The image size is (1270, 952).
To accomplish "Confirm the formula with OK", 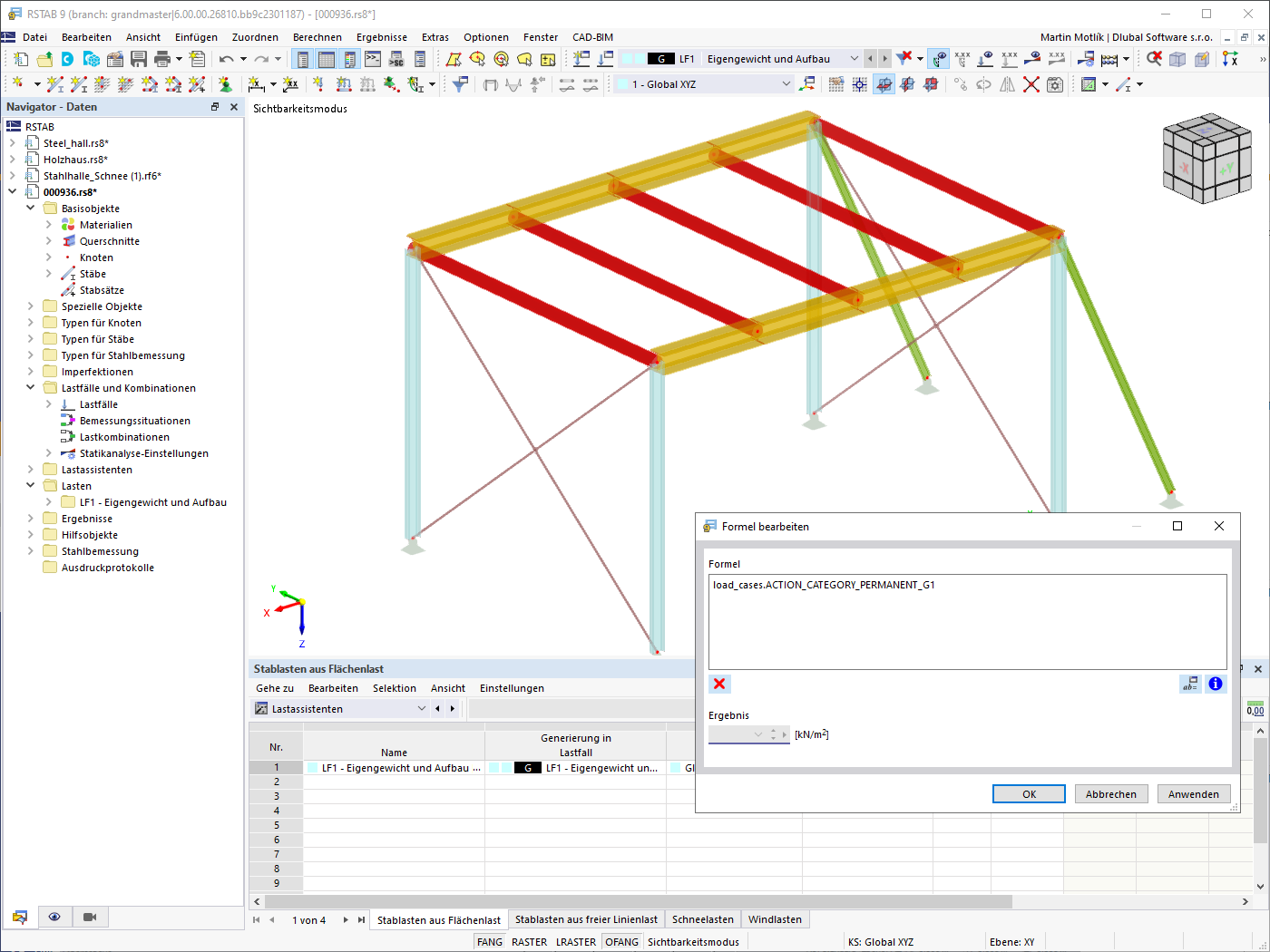I will tap(1029, 793).
